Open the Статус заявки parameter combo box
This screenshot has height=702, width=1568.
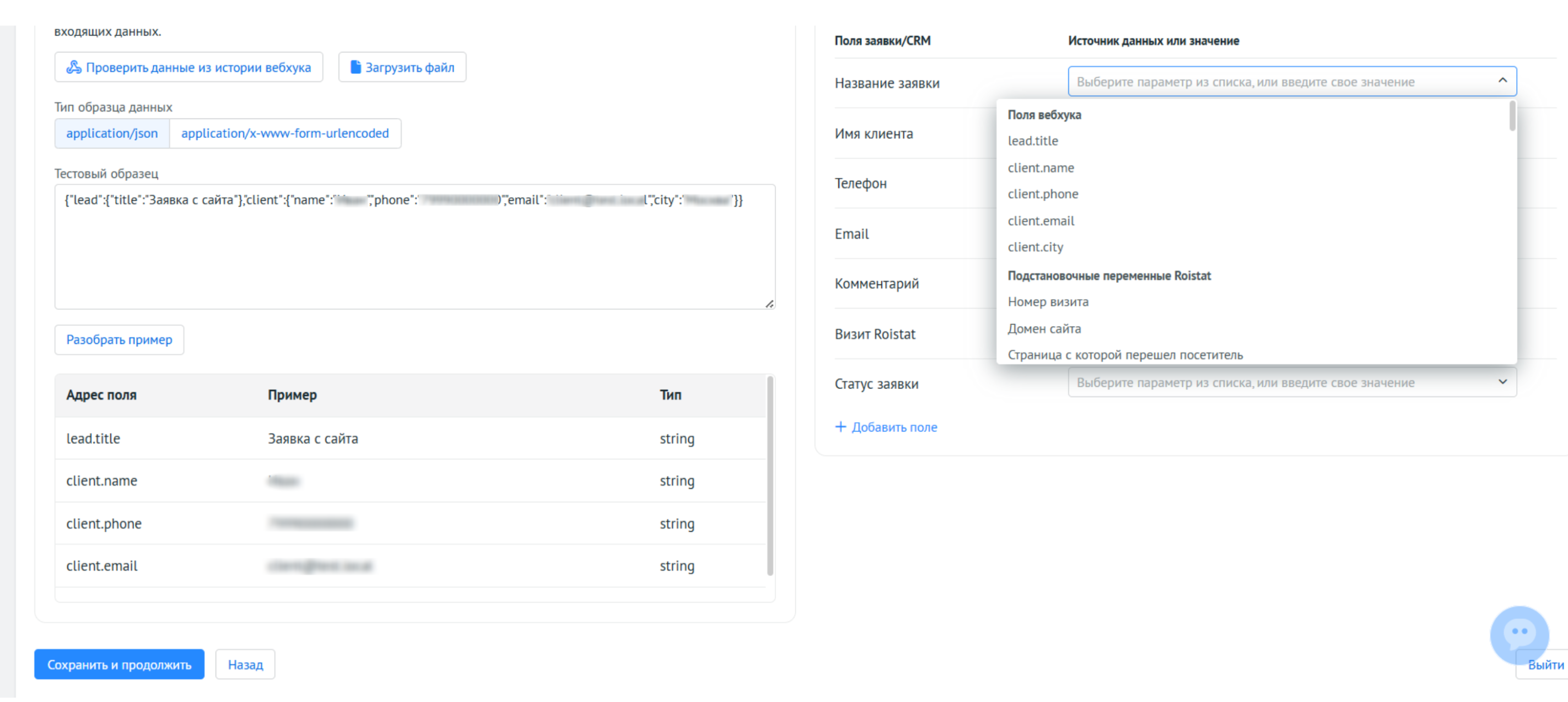tap(1292, 382)
